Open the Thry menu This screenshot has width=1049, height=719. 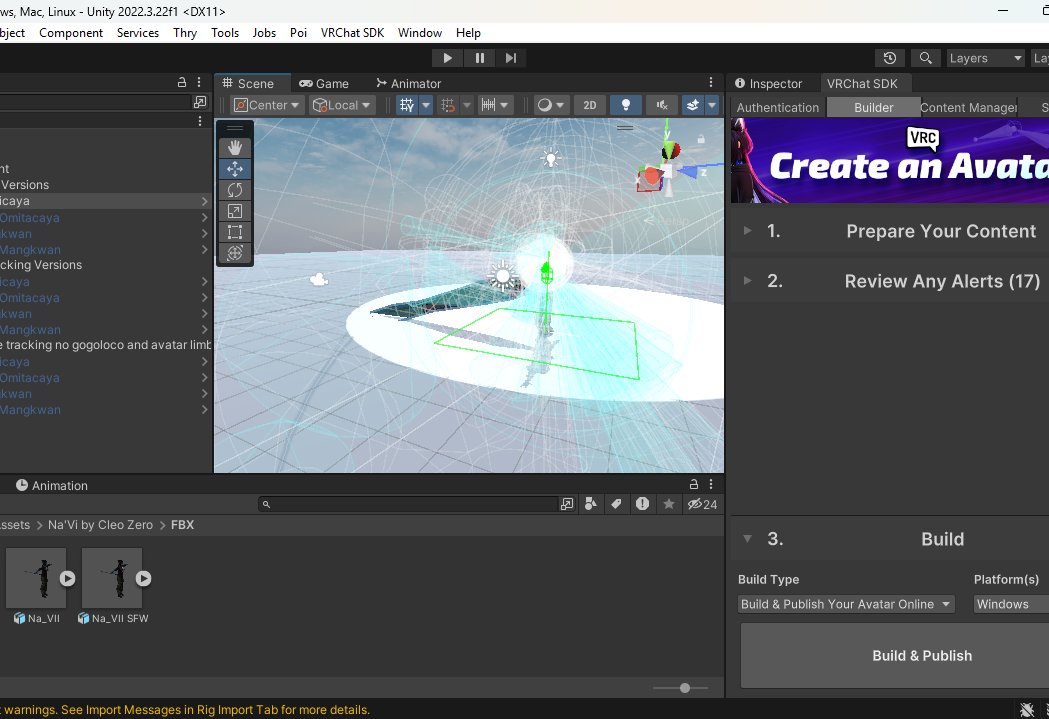tap(185, 33)
